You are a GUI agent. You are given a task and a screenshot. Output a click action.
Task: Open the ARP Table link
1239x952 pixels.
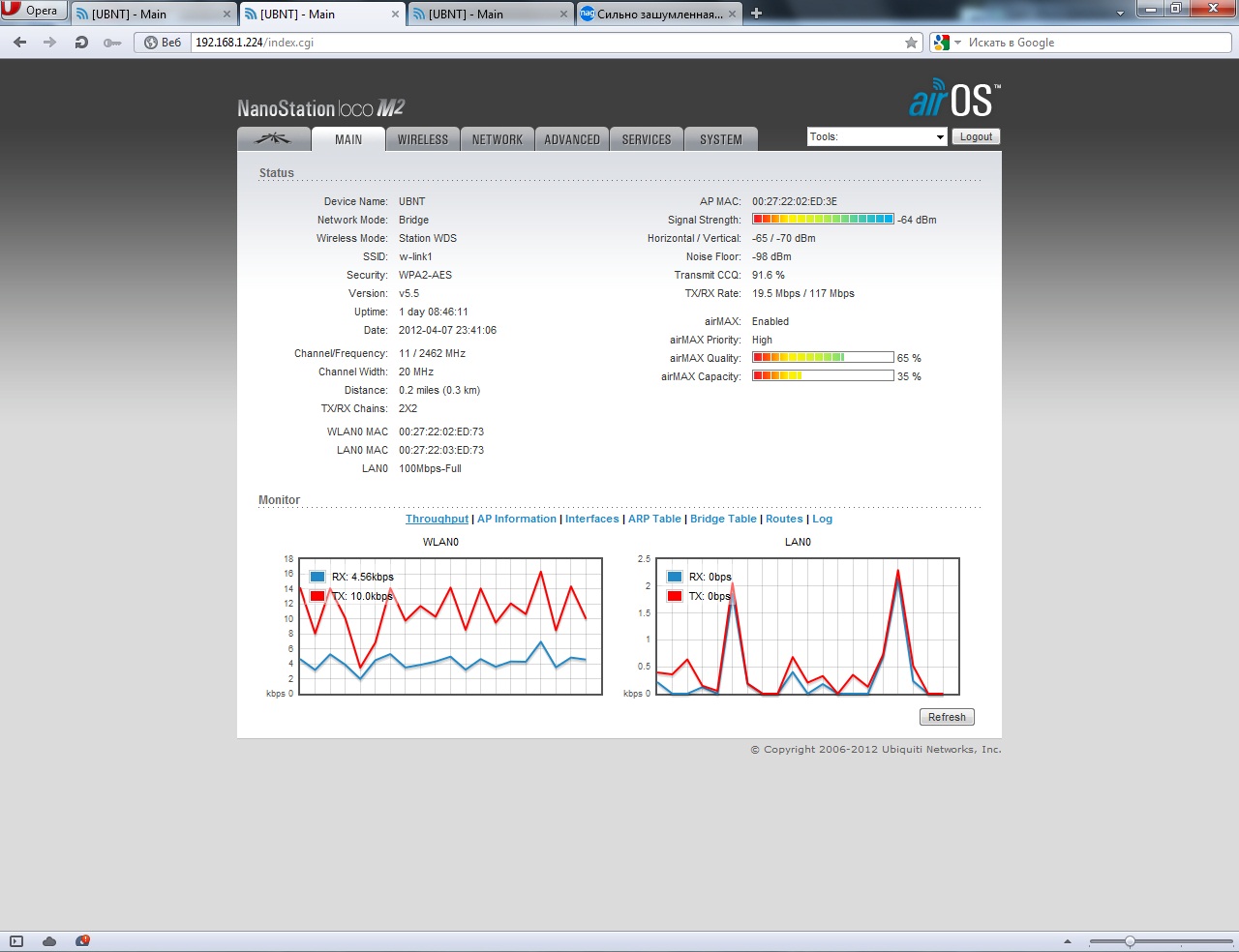point(654,519)
